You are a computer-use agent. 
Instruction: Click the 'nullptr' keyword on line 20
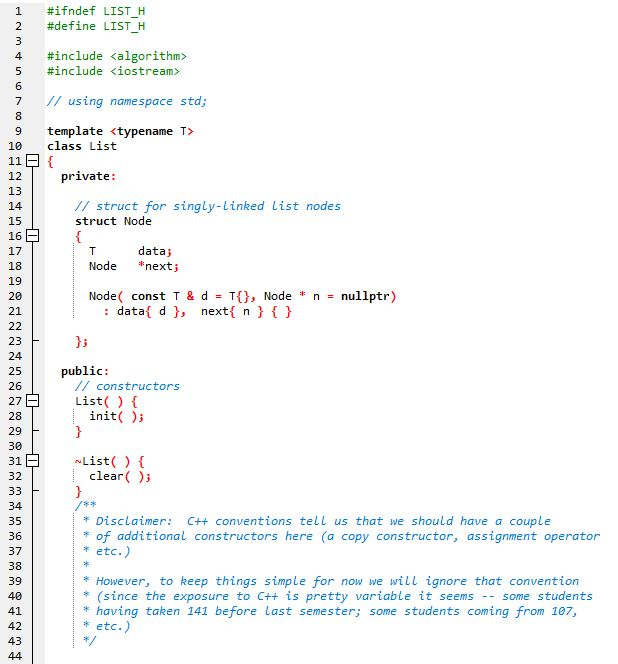click(x=365, y=296)
